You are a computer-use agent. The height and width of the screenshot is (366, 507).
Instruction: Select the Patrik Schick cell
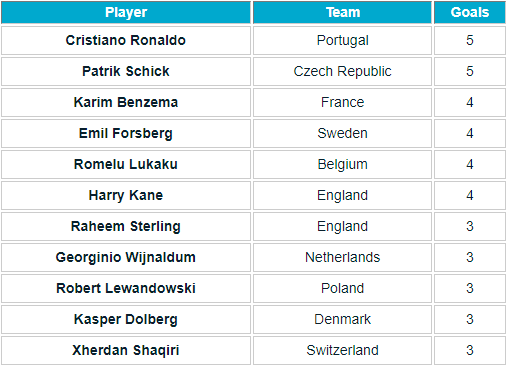click(x=126, y=71)
